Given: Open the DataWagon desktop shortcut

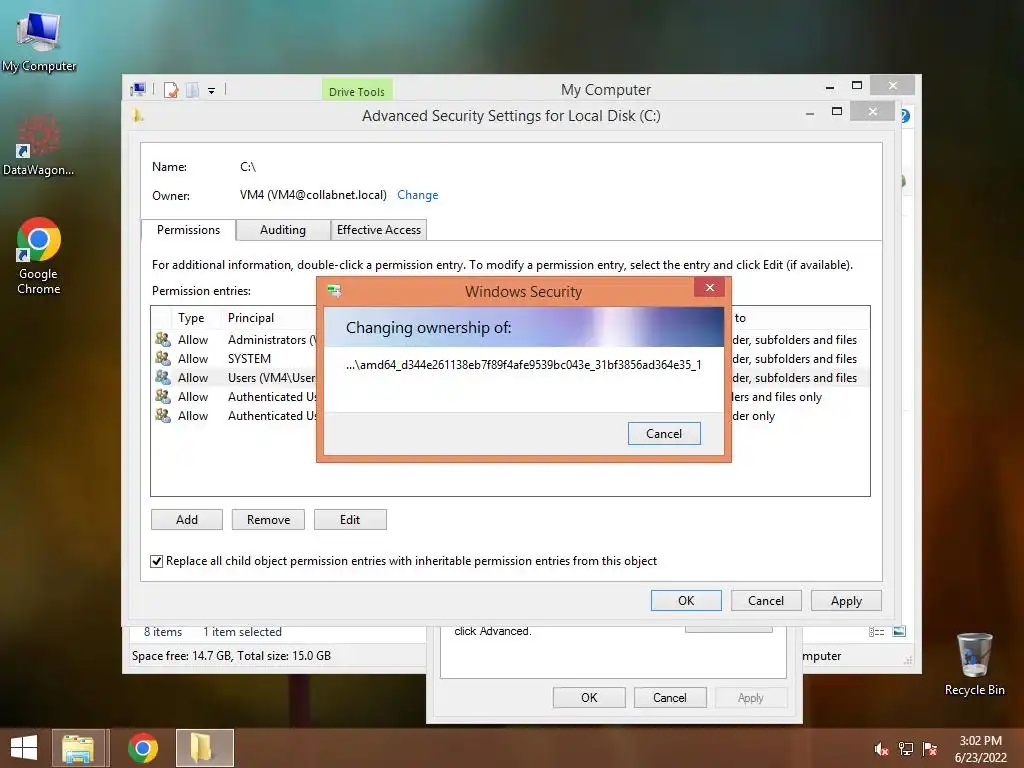Looking at the screenshot, I should (38, 145).
